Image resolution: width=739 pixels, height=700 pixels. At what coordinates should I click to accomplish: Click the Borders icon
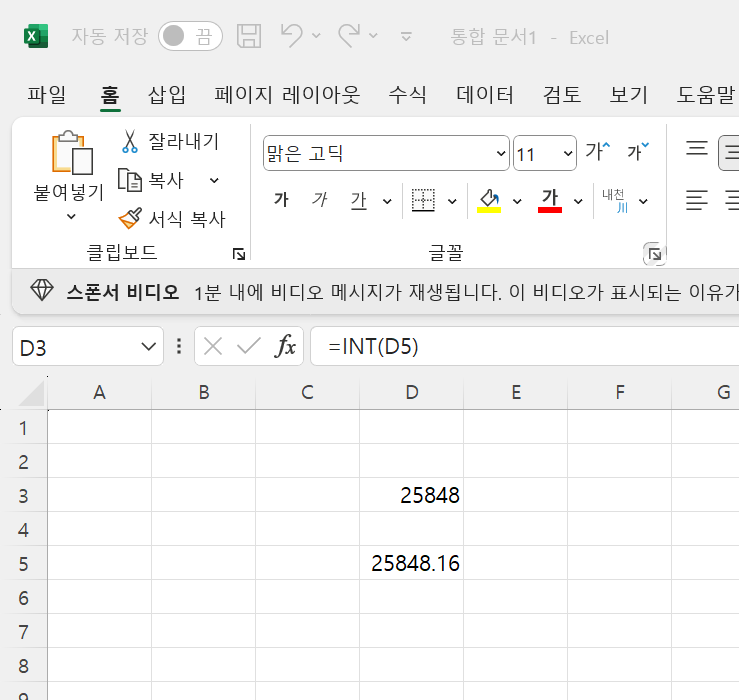click(x=423, y=200)
